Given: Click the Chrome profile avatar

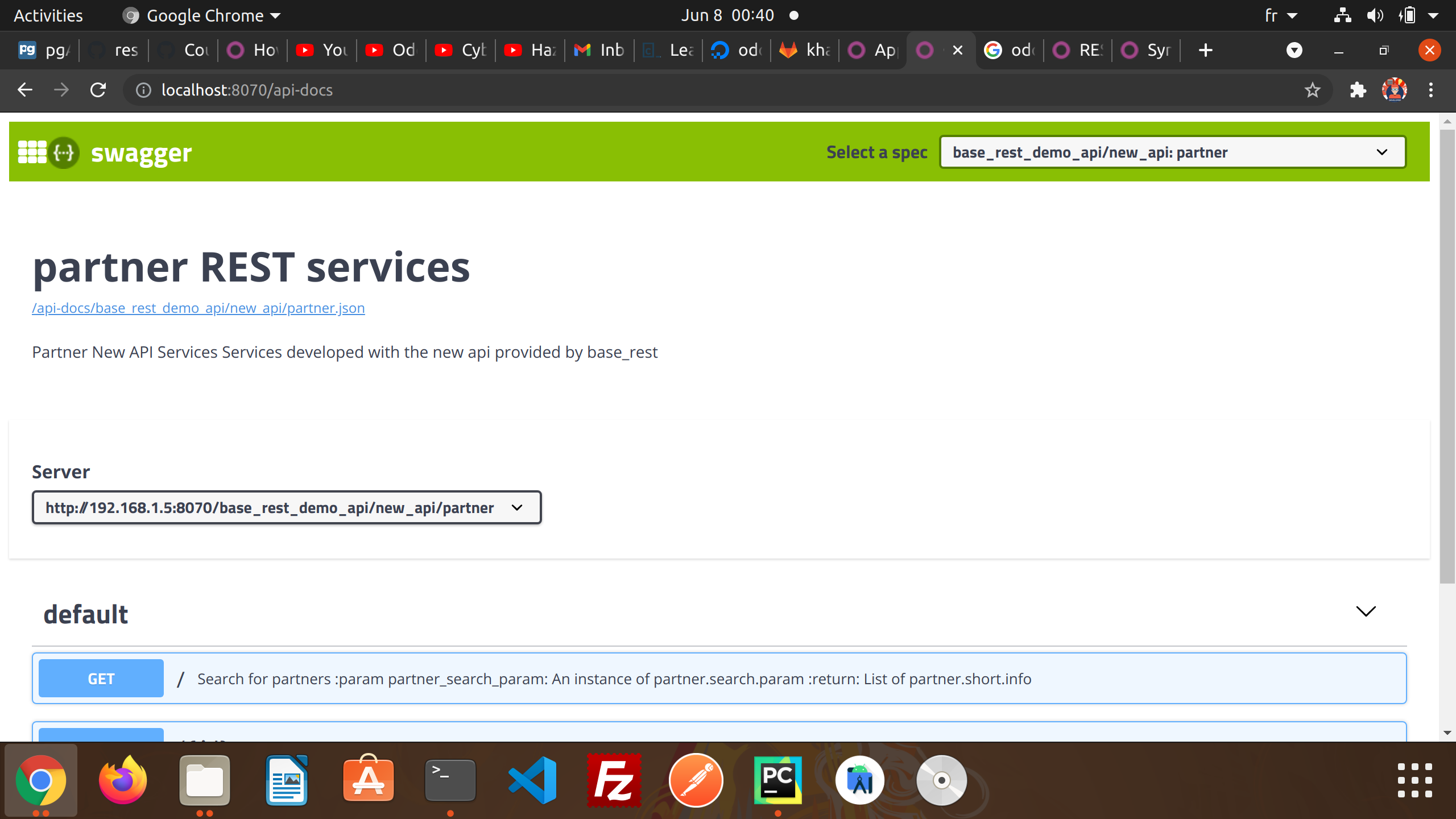Looking at the screenshot, I should click(x=1394, y=90).
